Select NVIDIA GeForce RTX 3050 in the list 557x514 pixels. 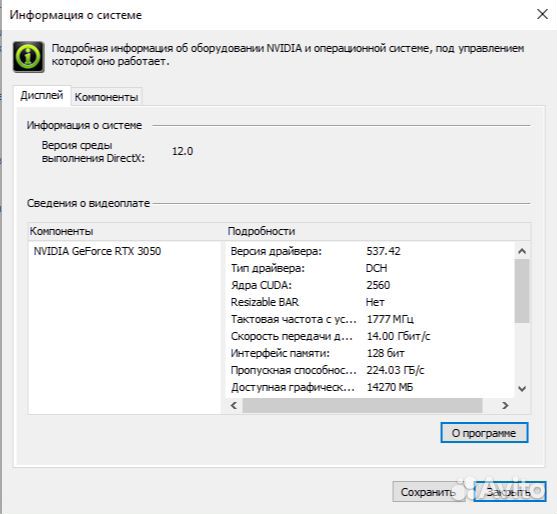pyautogui.click(x=97, y=251)
